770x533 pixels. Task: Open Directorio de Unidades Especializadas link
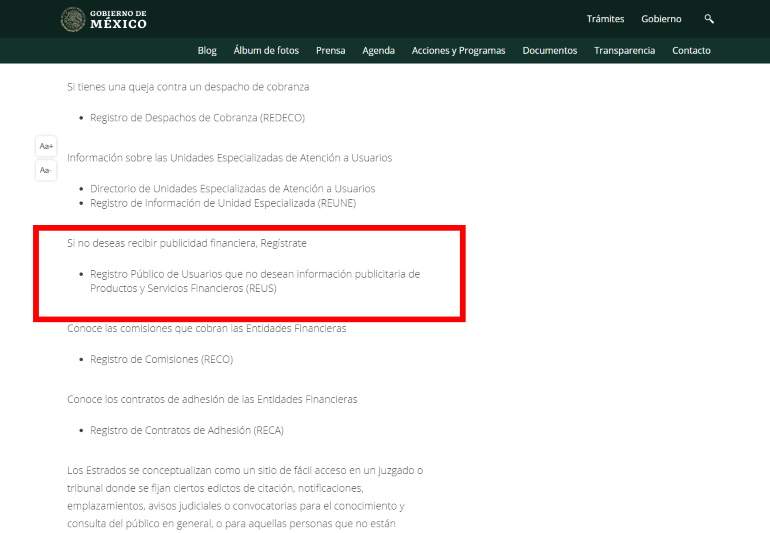pyautogui.click(x=232, y=188)
